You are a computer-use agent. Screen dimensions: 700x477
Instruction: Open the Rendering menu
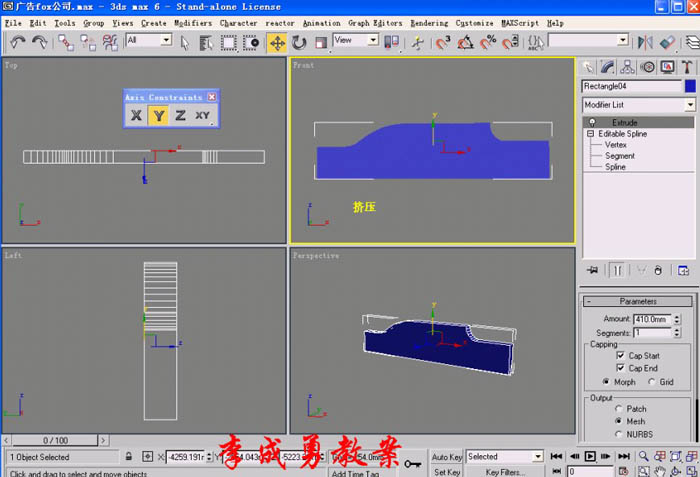point(429,23)
